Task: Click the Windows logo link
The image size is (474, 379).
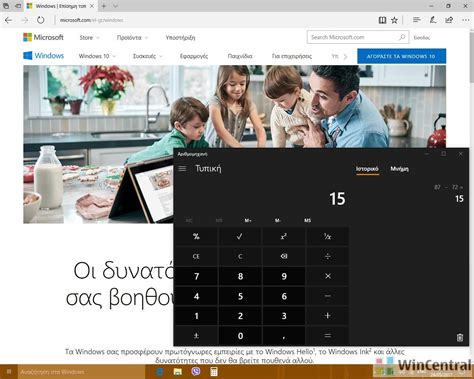Action: 43,56
